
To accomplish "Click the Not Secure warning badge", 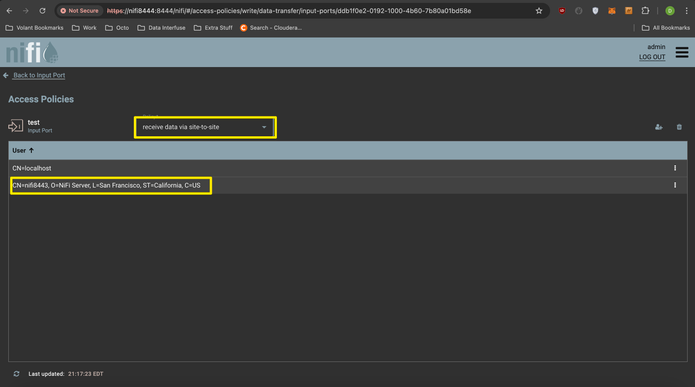I will coord(79,11).
